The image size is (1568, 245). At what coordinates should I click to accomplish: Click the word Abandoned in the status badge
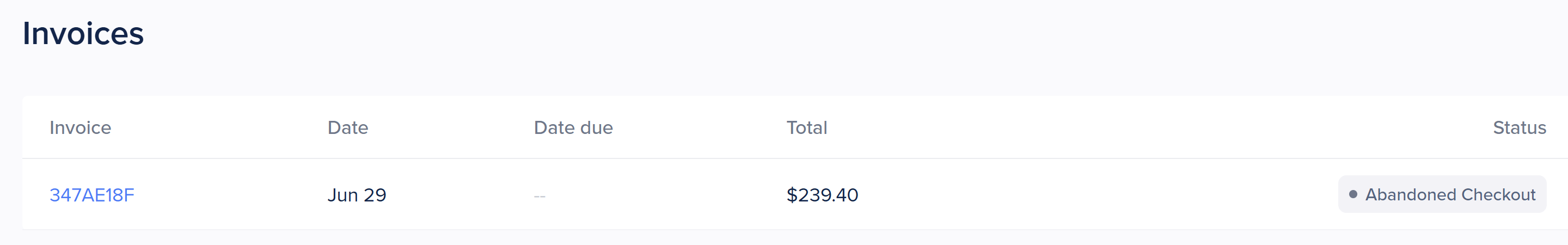1410,194
